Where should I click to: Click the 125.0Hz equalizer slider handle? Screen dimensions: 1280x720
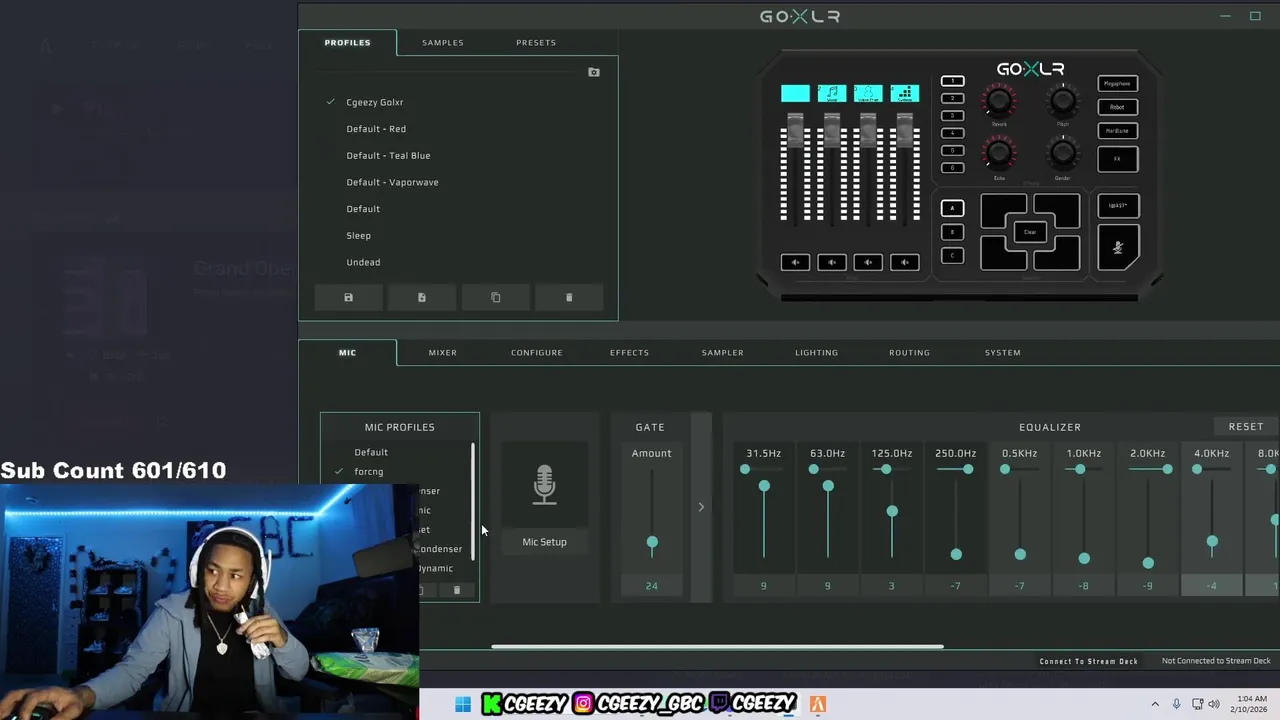892,511
